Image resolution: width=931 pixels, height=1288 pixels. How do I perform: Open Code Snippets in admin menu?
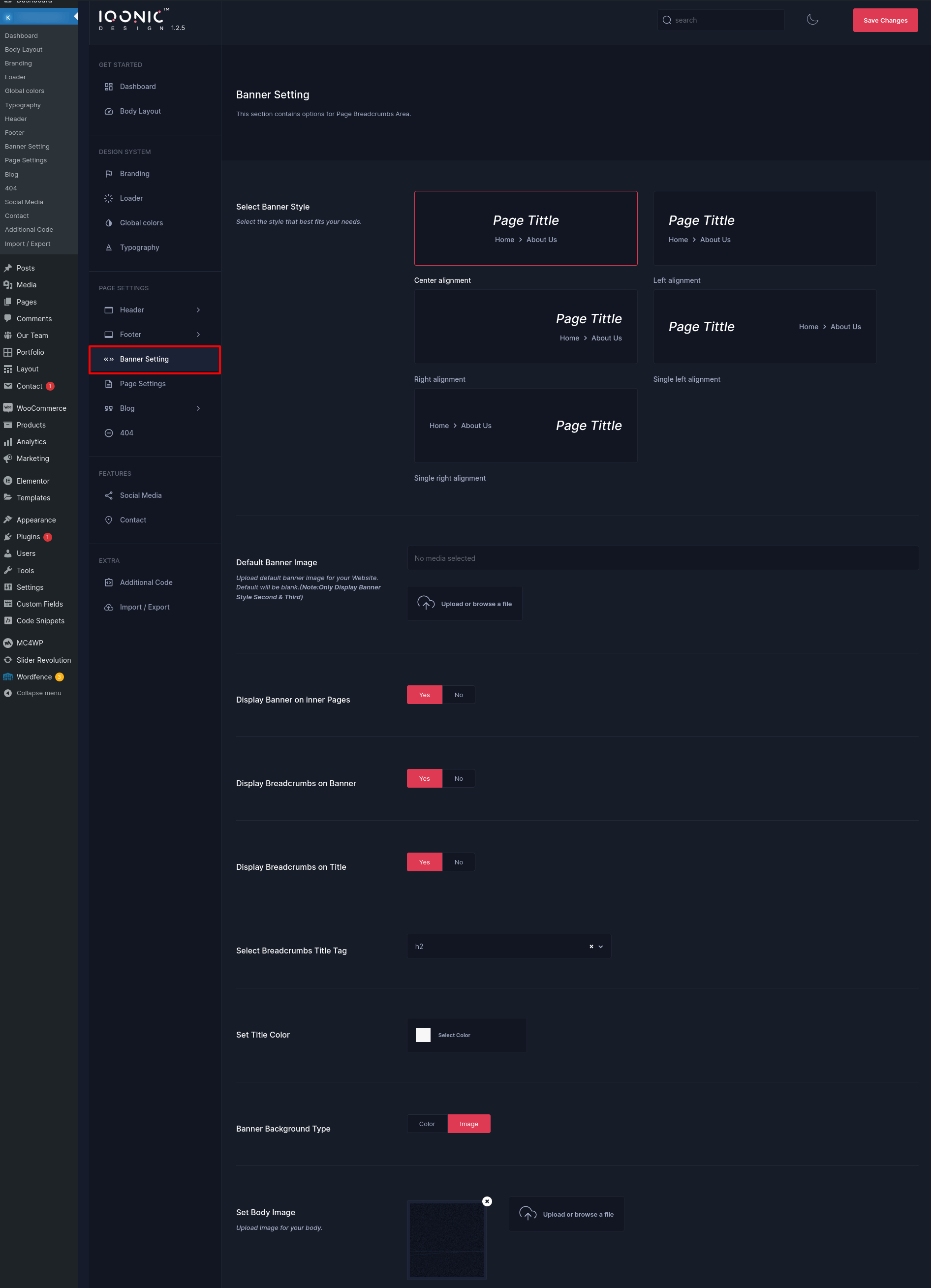pyautogui.click(x=40, y=621)
